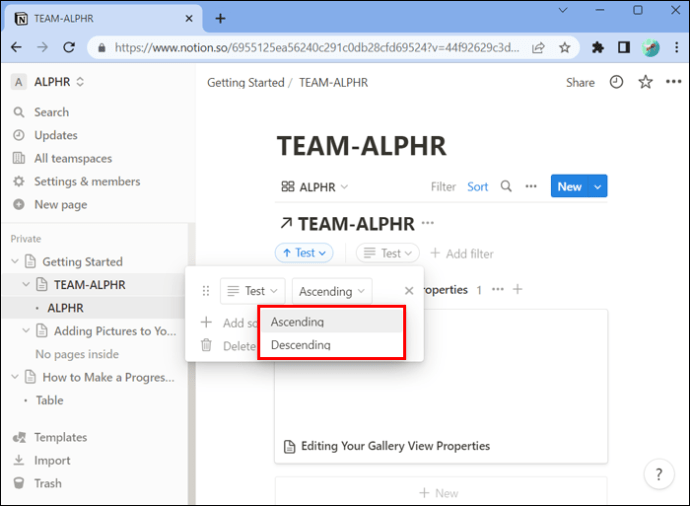Image resolution: width=690 pixels, height=506 pixels.
Task: Click the Sort button
Action: [477, 187]
